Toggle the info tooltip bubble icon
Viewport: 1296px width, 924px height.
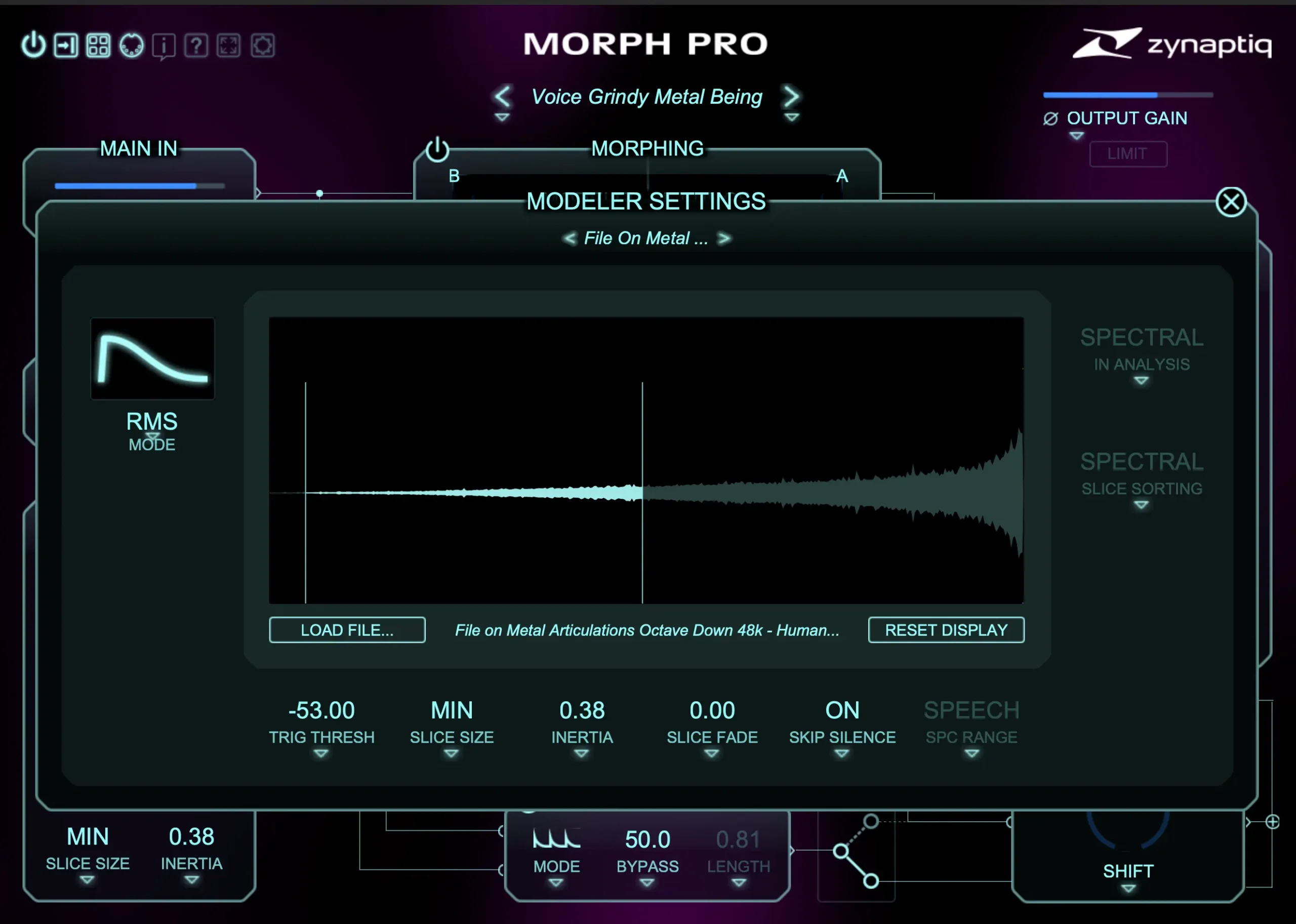[x=164, y=46]
